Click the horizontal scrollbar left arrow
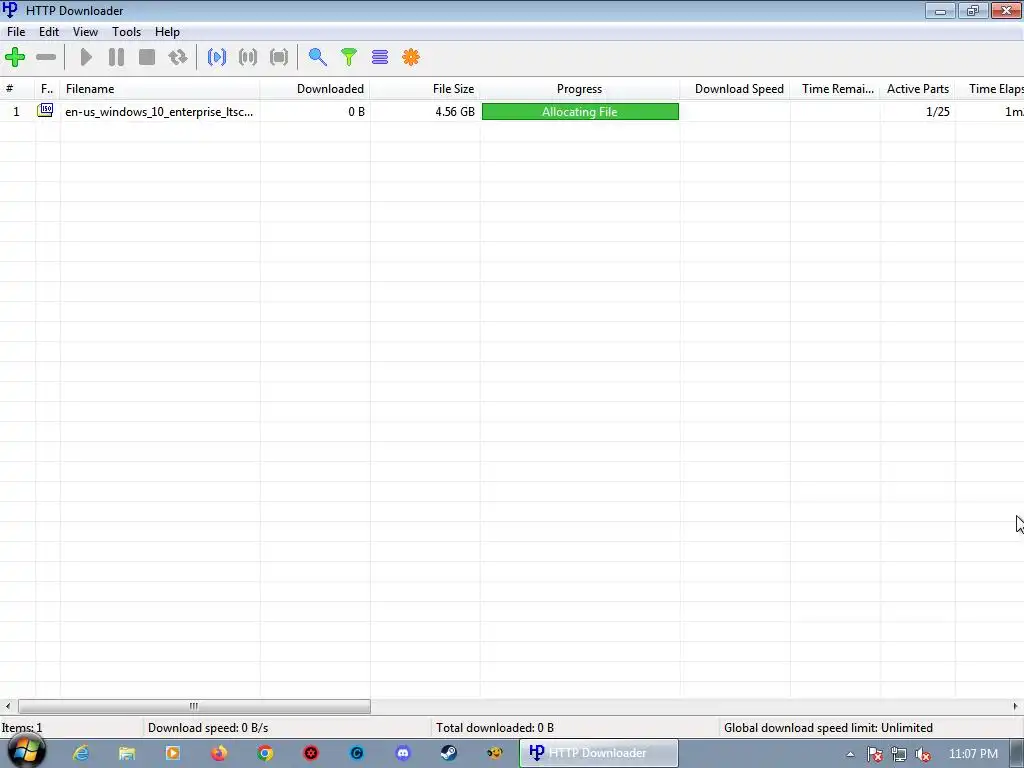1024x768 pixels. pyautogui.click(x=7, y=706)
